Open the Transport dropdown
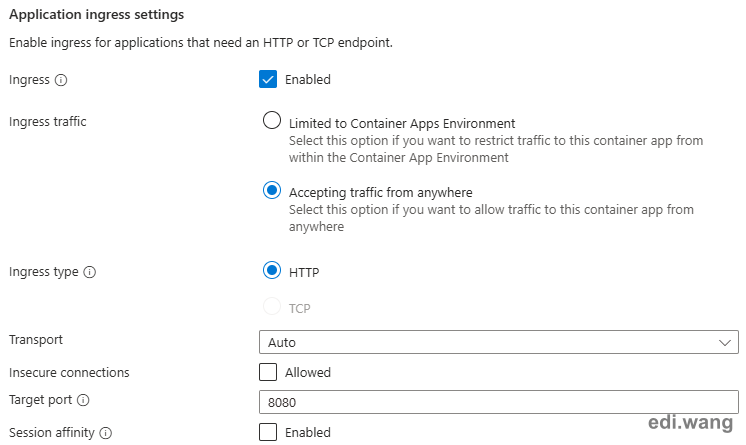This screenshot has width=746, height=445. pos(499,342)
